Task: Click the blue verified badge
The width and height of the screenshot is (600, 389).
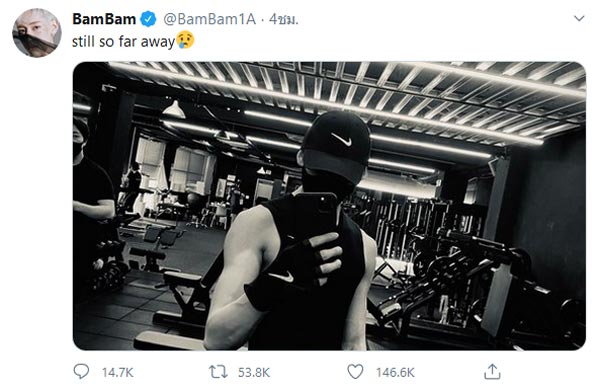Action: click(x=148, y=19)
